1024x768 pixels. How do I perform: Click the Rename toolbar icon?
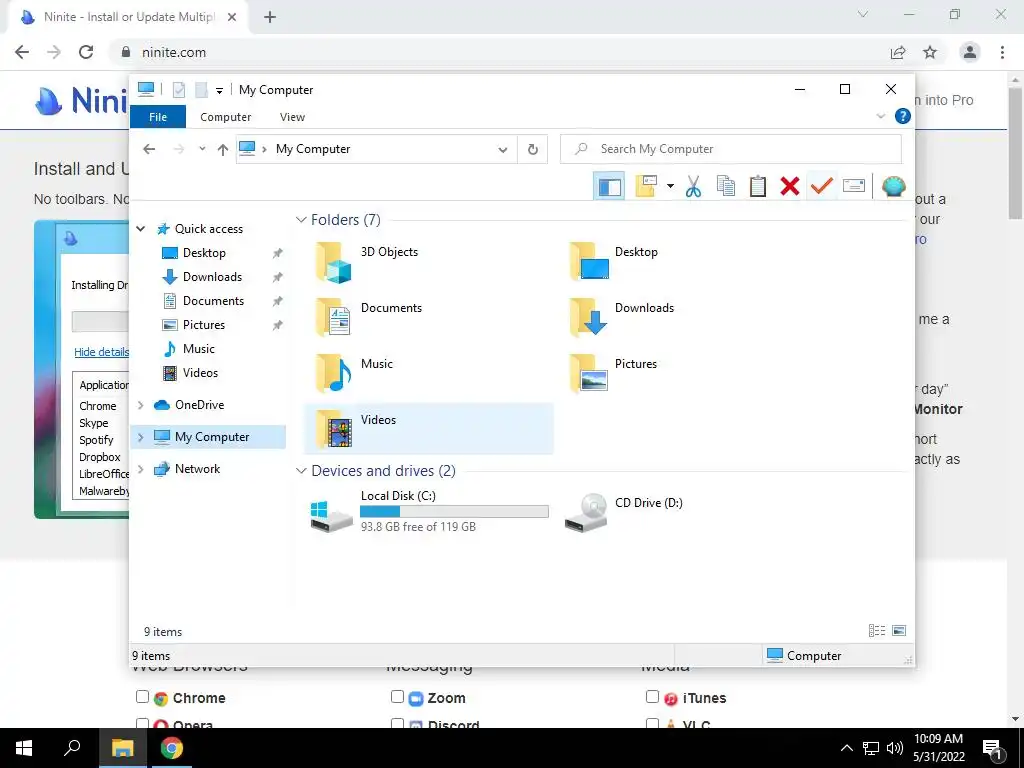(854, 187)
